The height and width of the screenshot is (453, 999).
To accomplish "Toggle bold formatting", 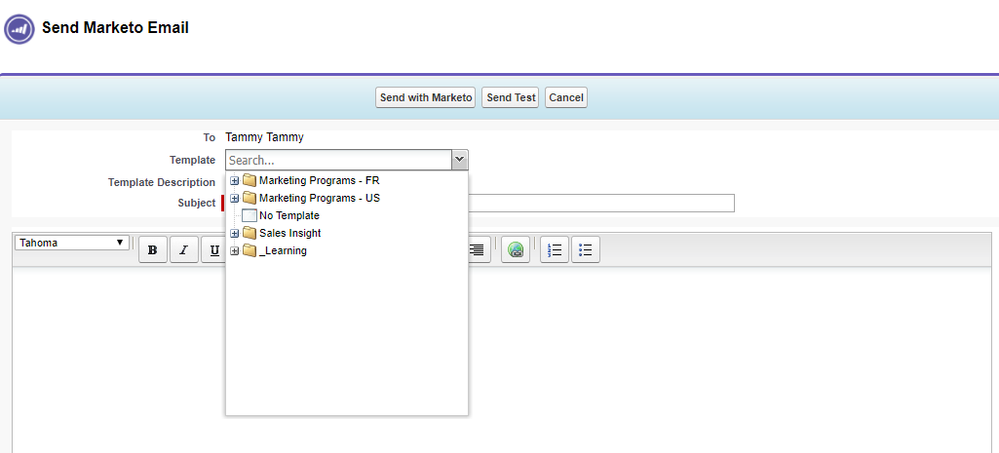I will (153, 250).
